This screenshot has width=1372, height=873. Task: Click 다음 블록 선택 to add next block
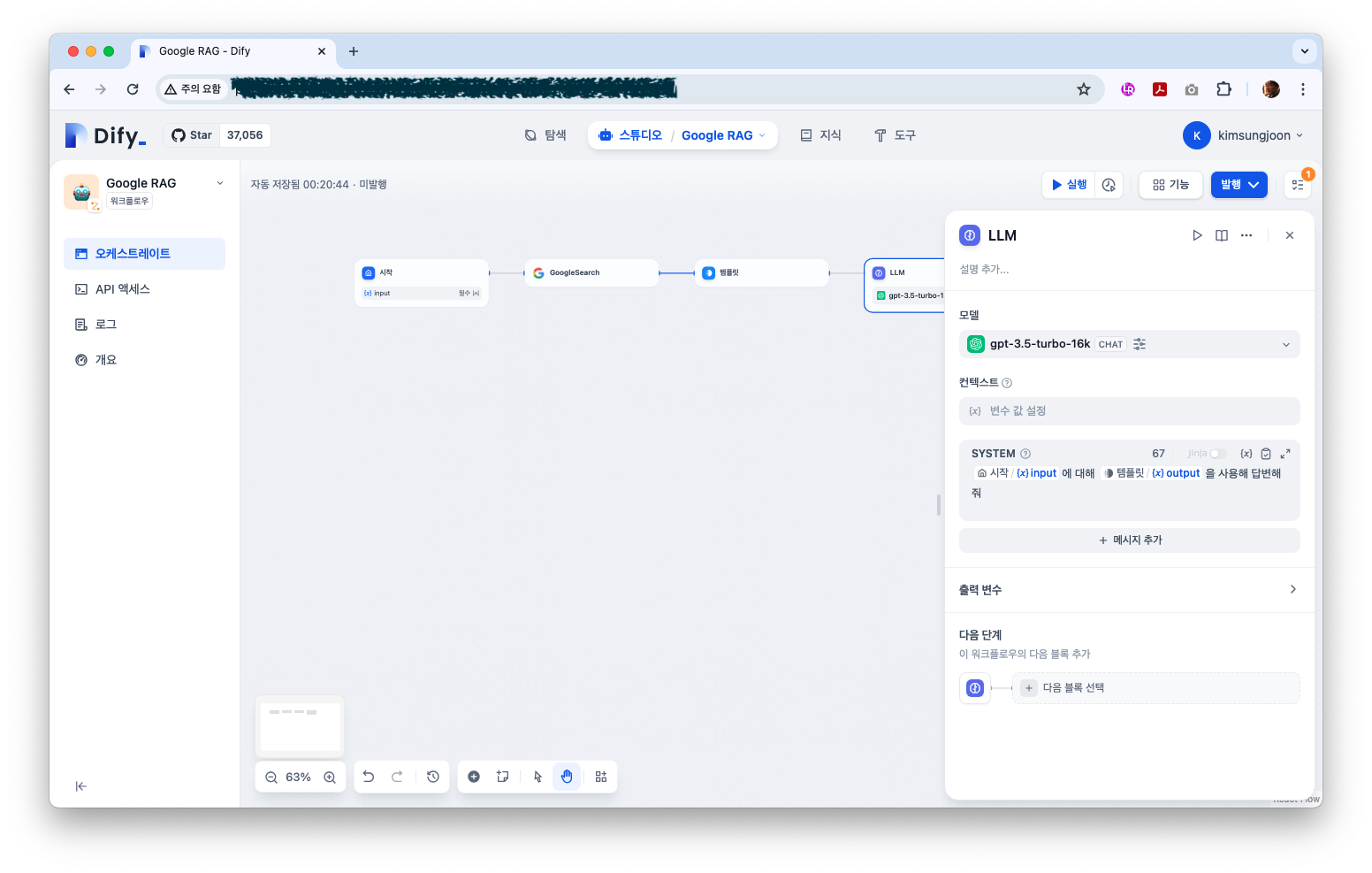pos(1155,688)
